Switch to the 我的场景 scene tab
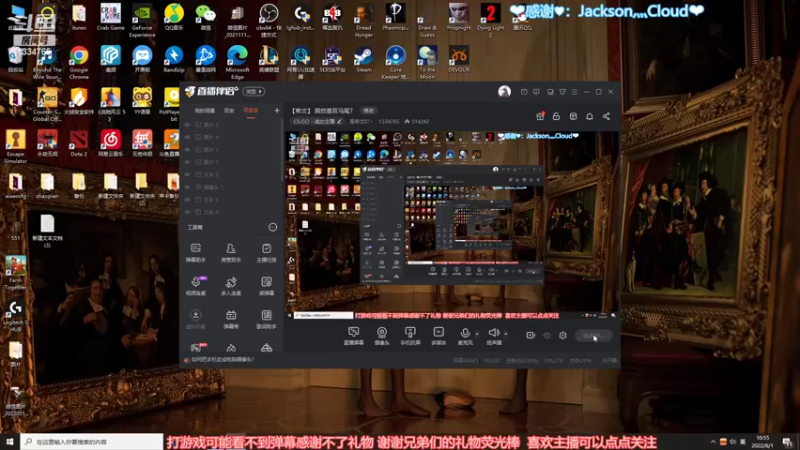 205,110
